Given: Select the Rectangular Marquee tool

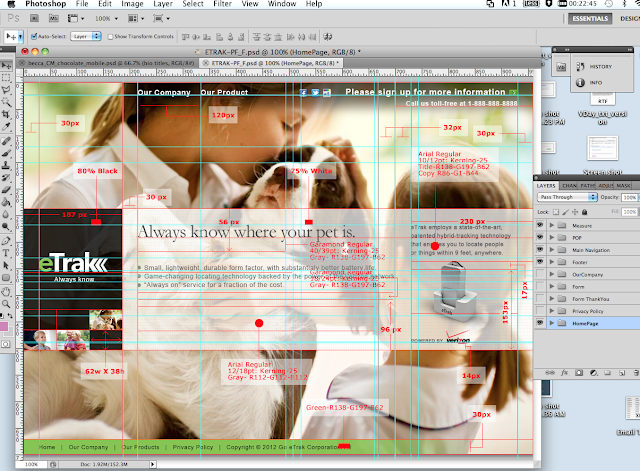Looking at the screenshot, I should click(6, 78).
